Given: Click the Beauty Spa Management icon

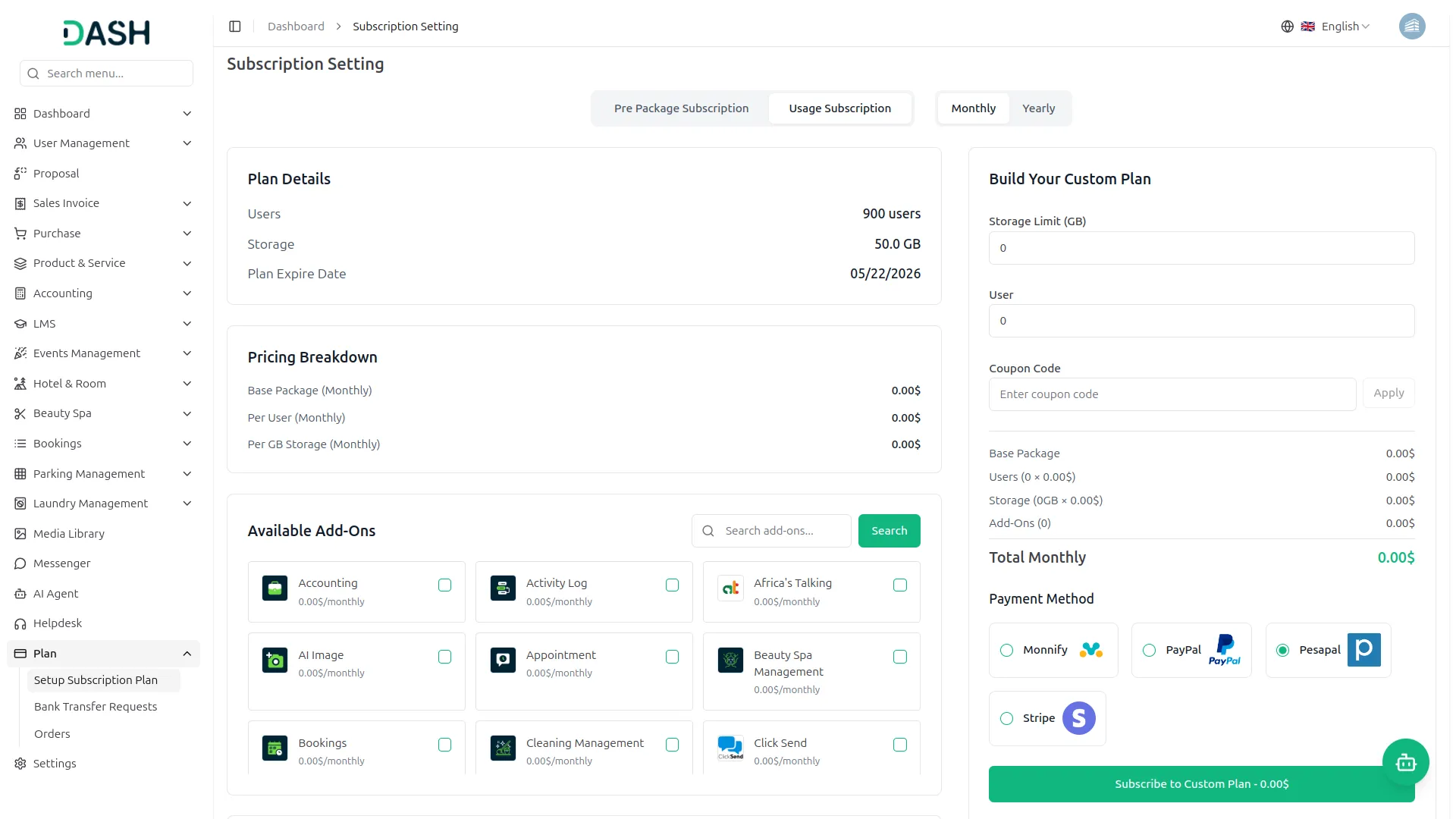Looking at the screenshot, I should coord(730,660).
